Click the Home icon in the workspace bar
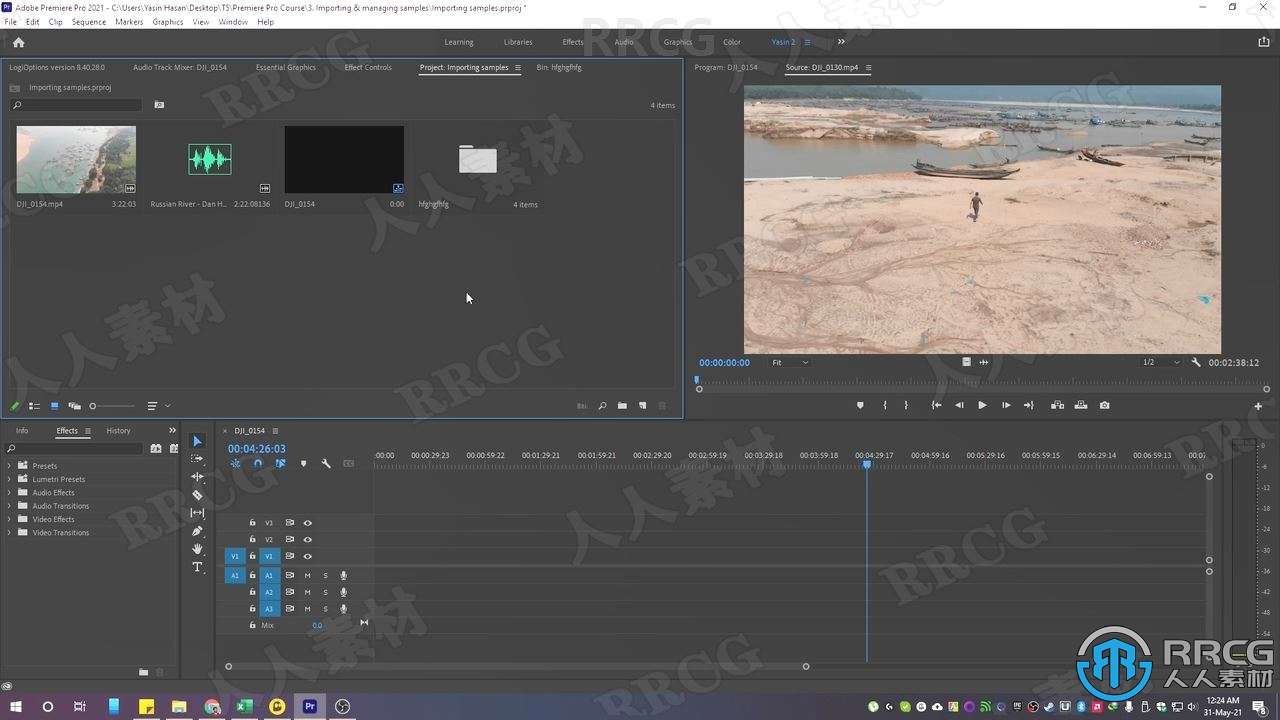The width and height of the screenshot is (1280, 720). (18, 42)
